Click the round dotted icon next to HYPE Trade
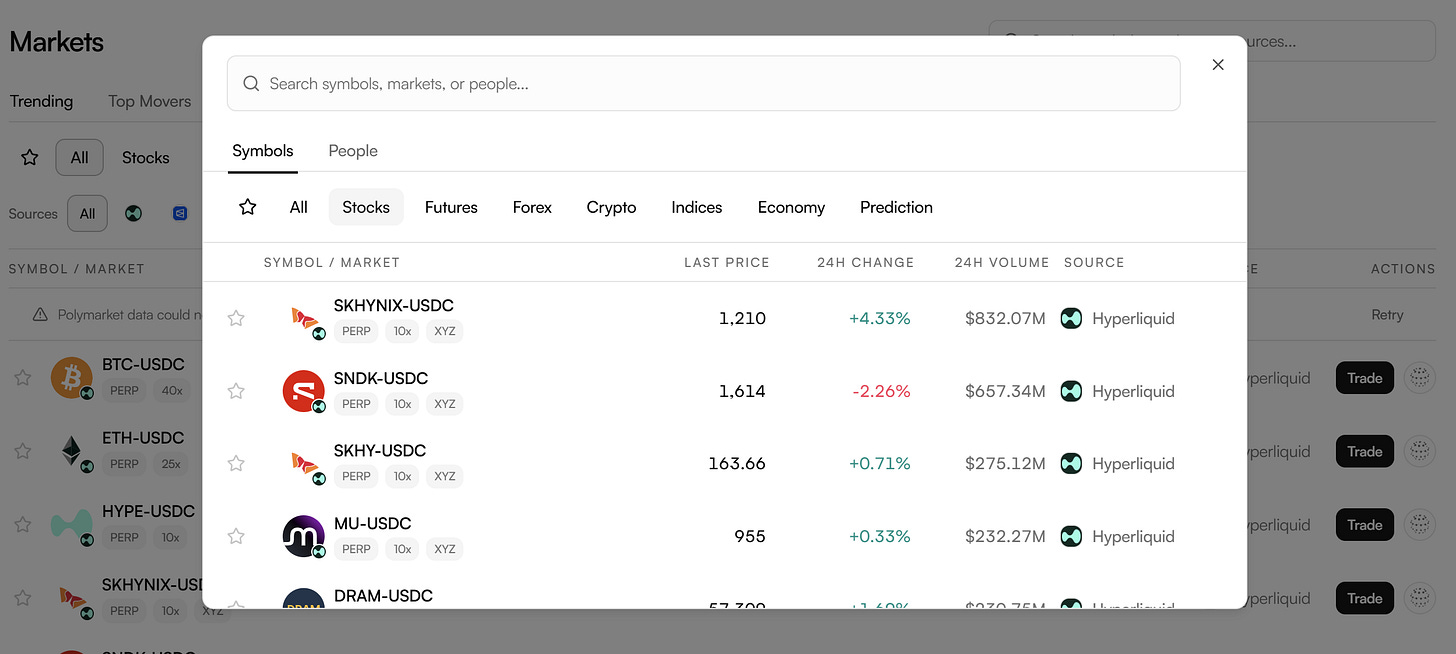The width and height of the screenshot is (1456, 654). [x=1419, y=525]
